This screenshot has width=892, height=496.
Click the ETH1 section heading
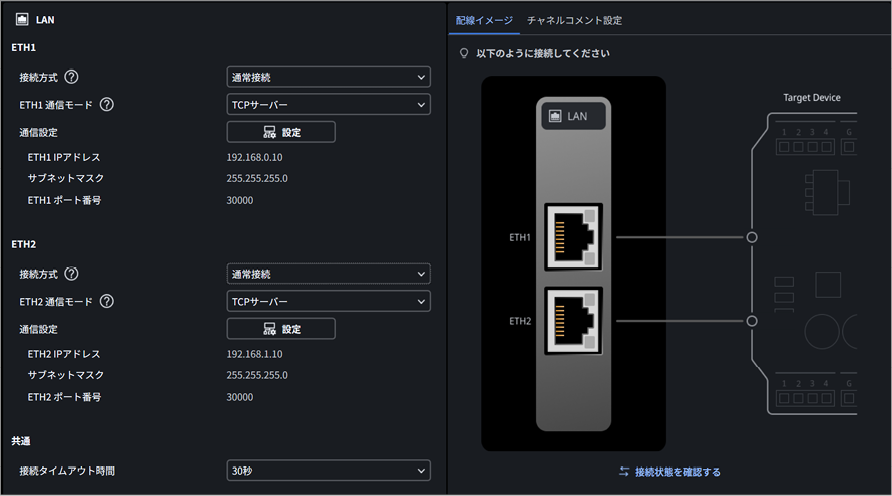[23, 47]
